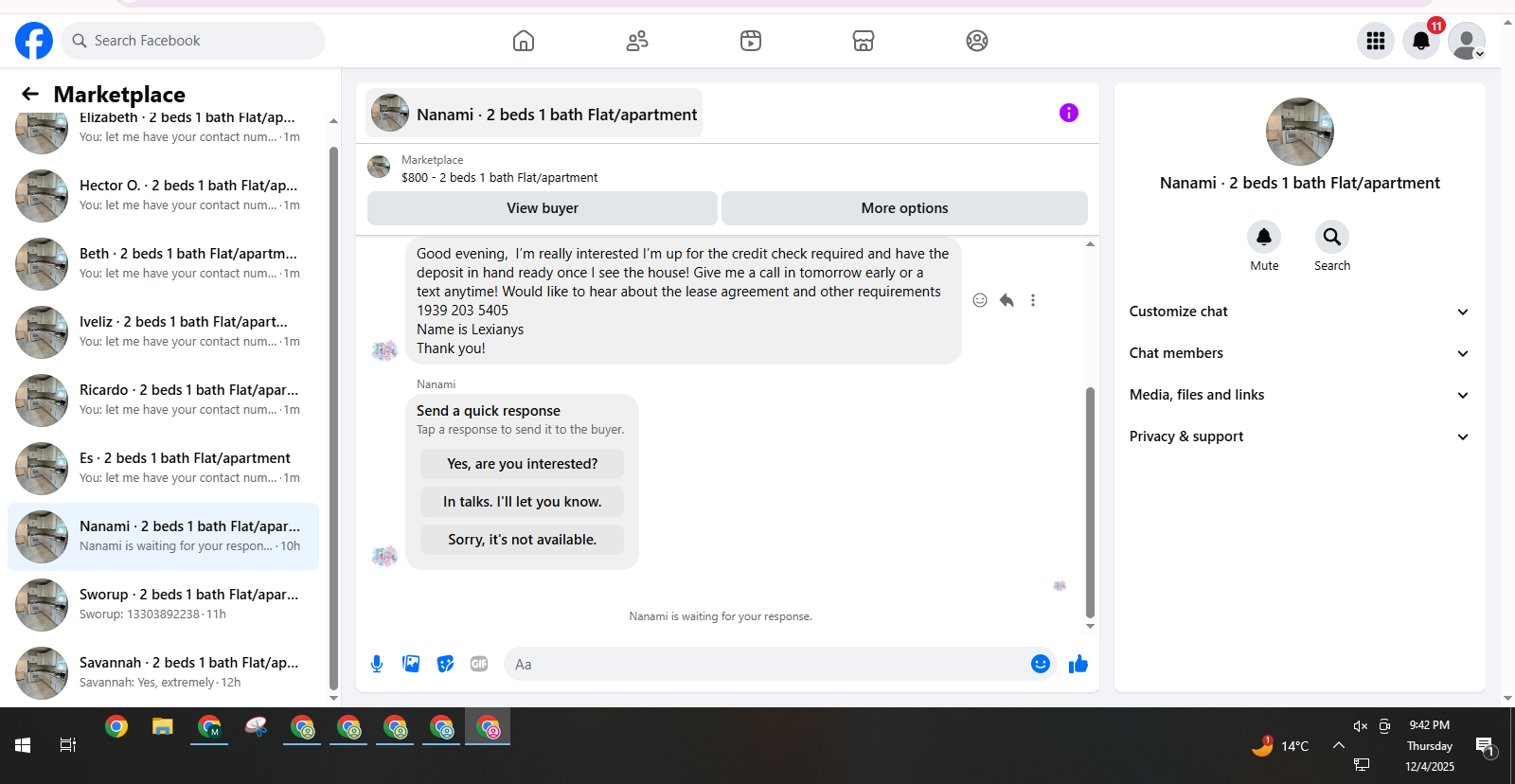Show hidden system tray icons chevron
The height and width of the screenshot is (784, 1515).
[x=1339, y=745]
